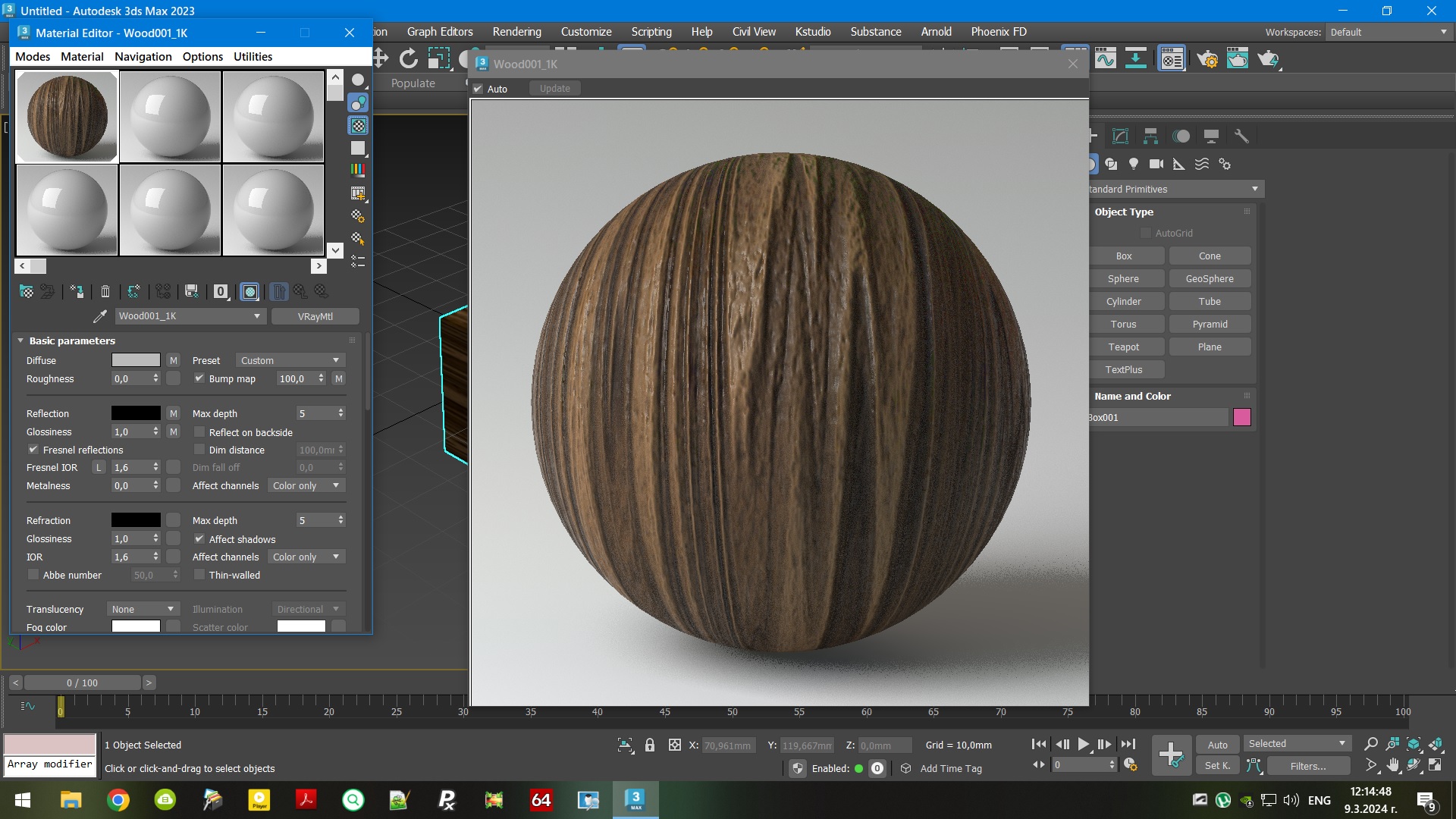Viewport: 1456px width, 819px height.
Task: Select the Get Material icon
Action: pyautogui.click(x=27, y=291)
